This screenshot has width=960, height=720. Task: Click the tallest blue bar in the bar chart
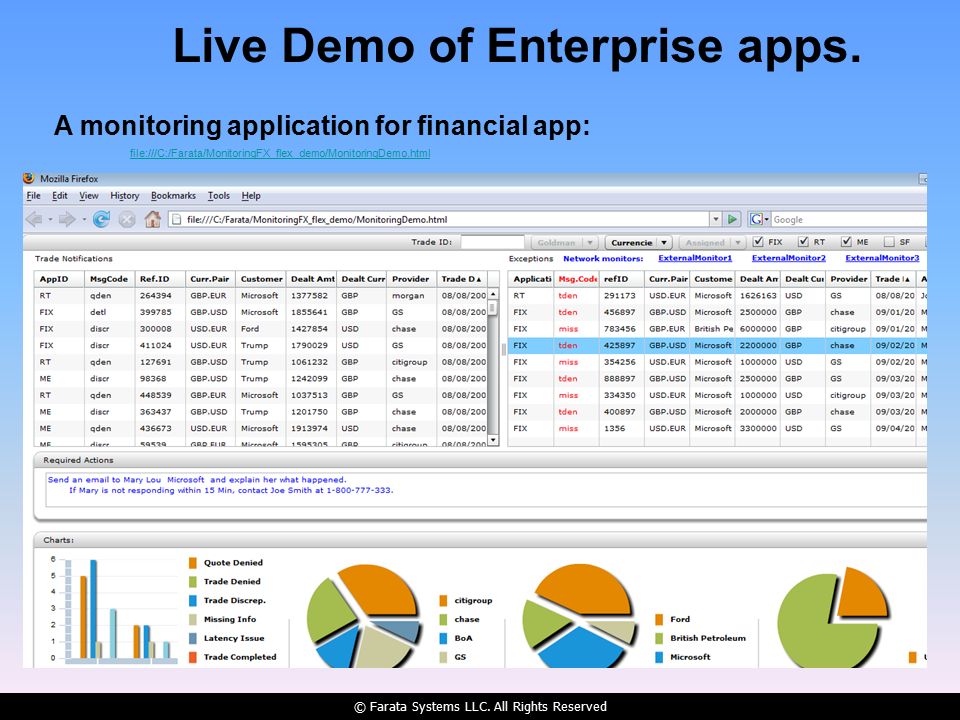(94, 609)
